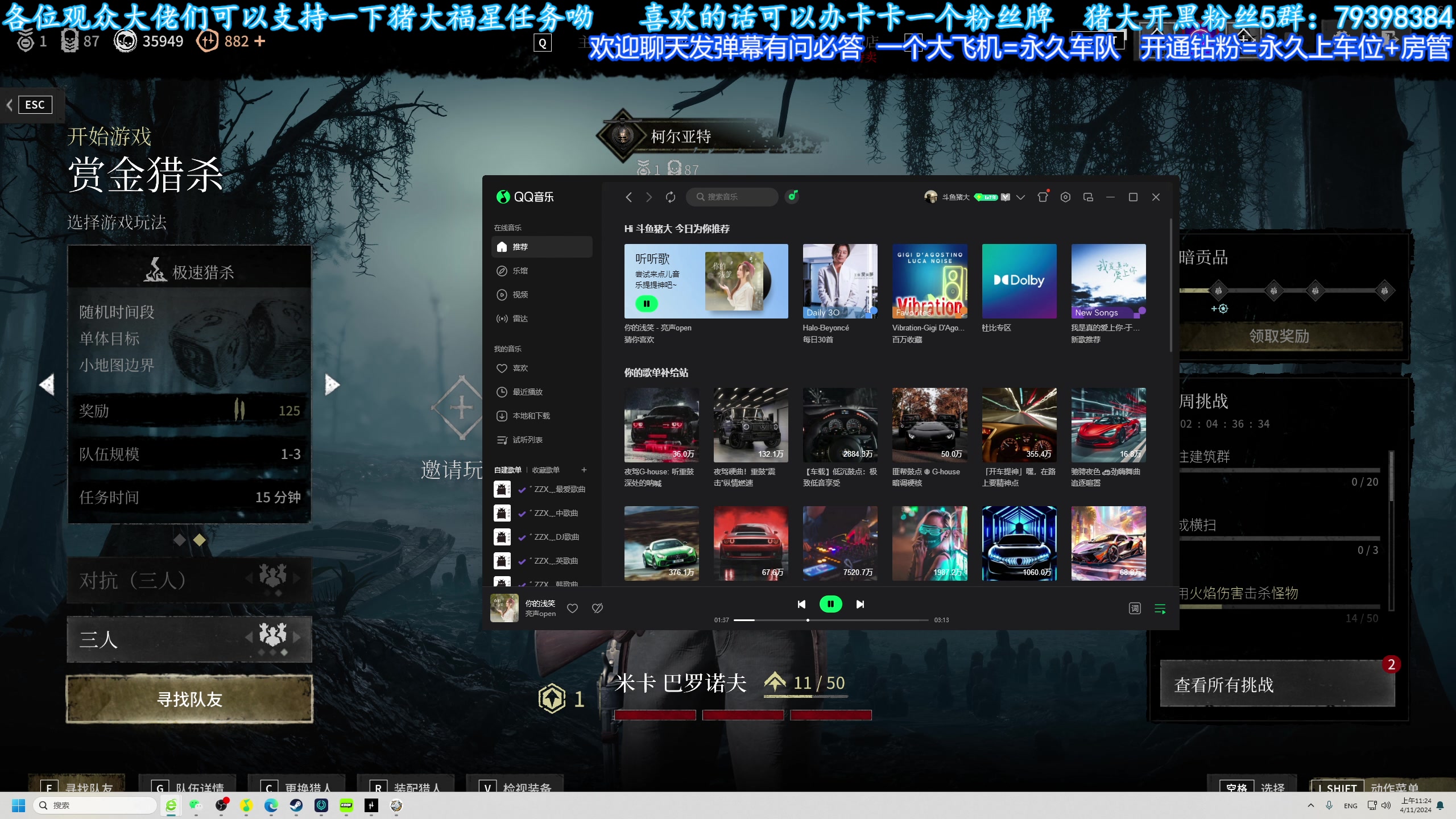Open 视频 section in sidebar

[542, 295]
